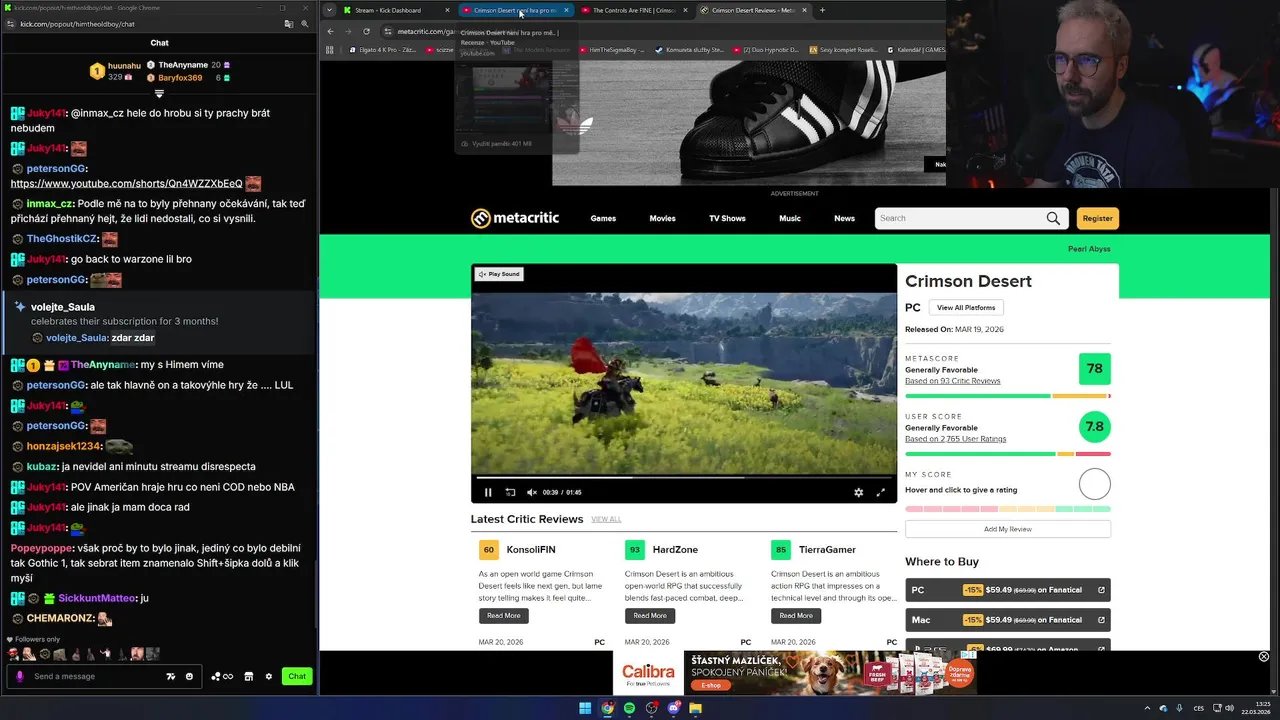Expand the chat leaderboard chevron
Image resolution: width=1280 pixels, height=720 pixels.
pos(159,94)
